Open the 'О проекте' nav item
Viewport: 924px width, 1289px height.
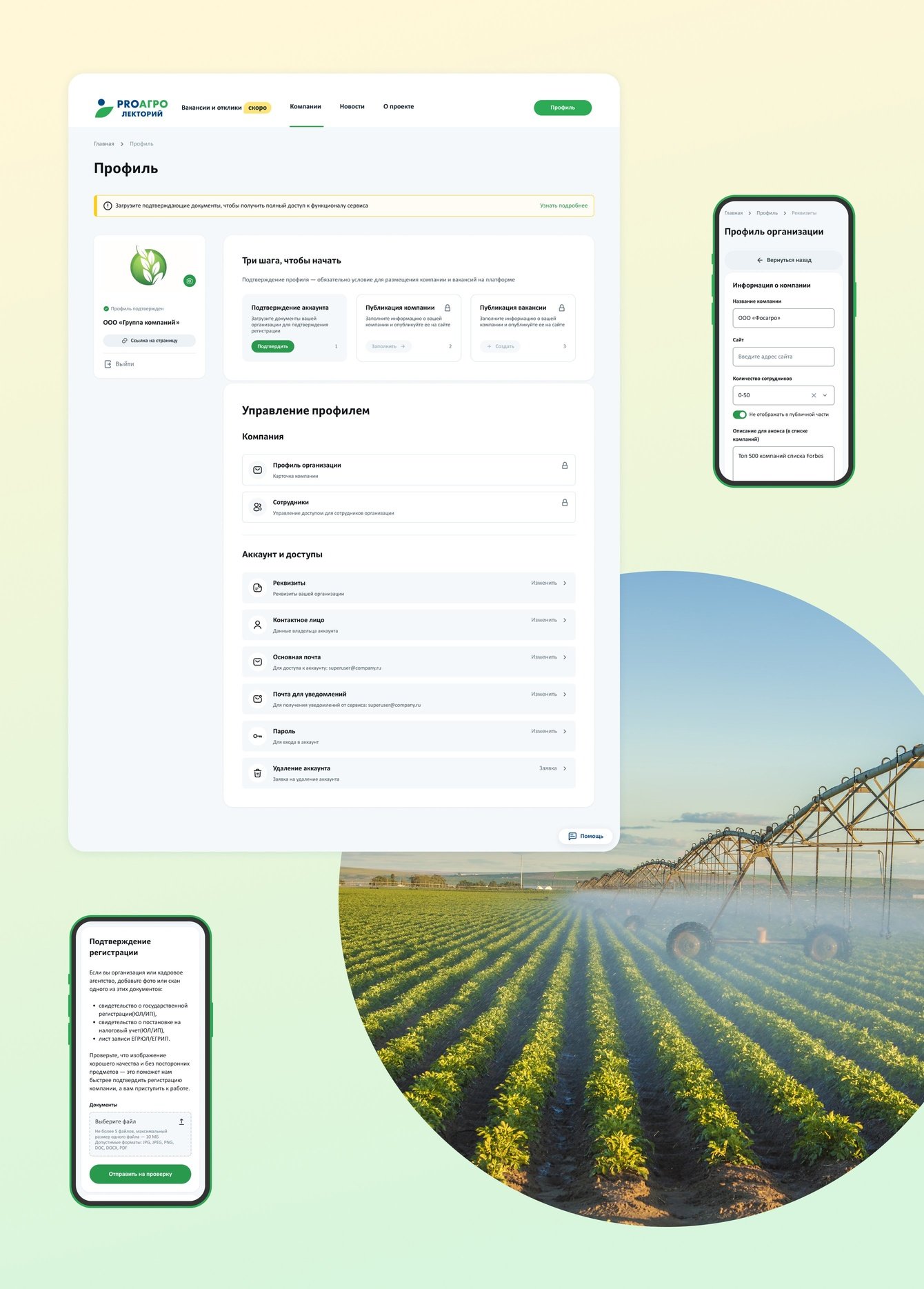399,107
